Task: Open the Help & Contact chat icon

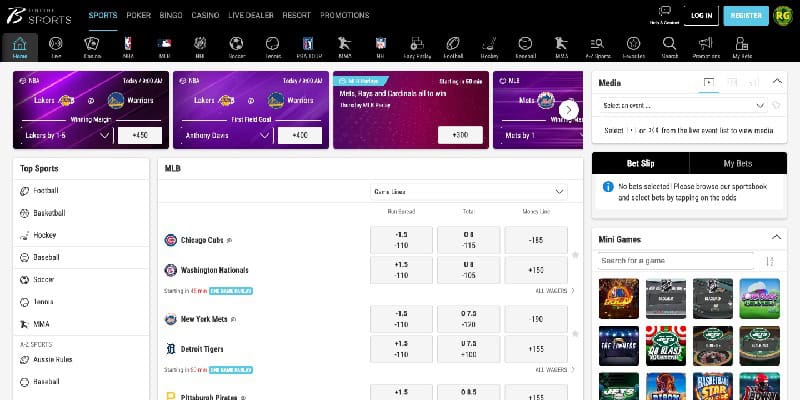Action: pyautogui.click(x=664, y=15)
